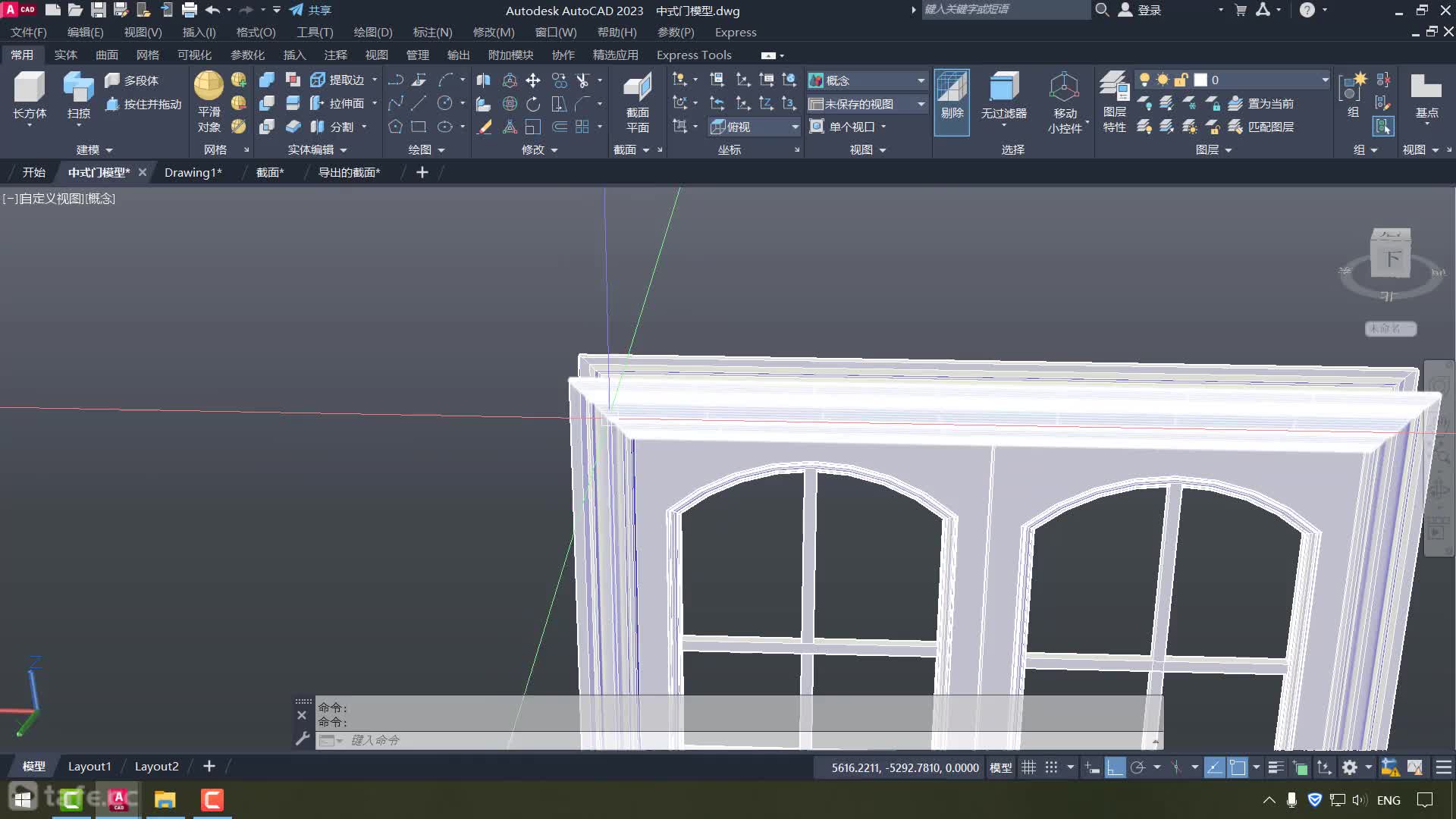Click the Extract Edges (提取边) tool
Viewport: 1456px width, 819px height.
click(x=338, y=80)
